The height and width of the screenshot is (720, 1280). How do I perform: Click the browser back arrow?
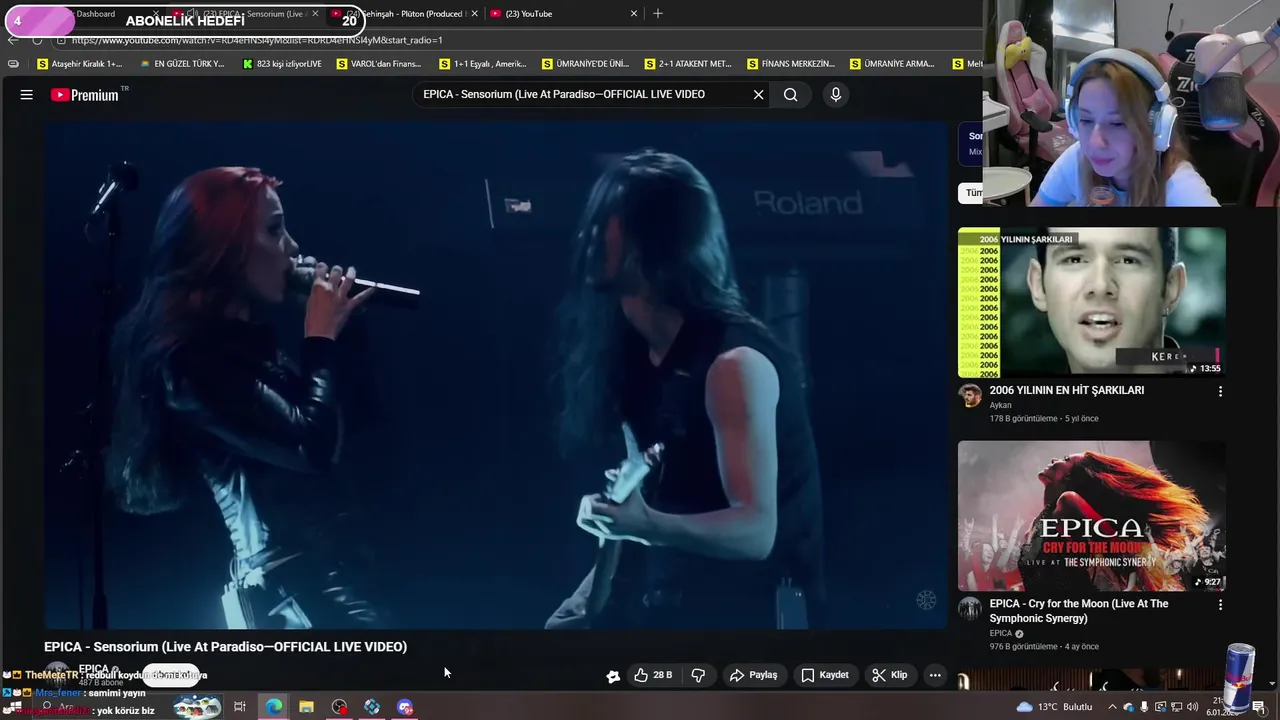click(x=13, y=40)
